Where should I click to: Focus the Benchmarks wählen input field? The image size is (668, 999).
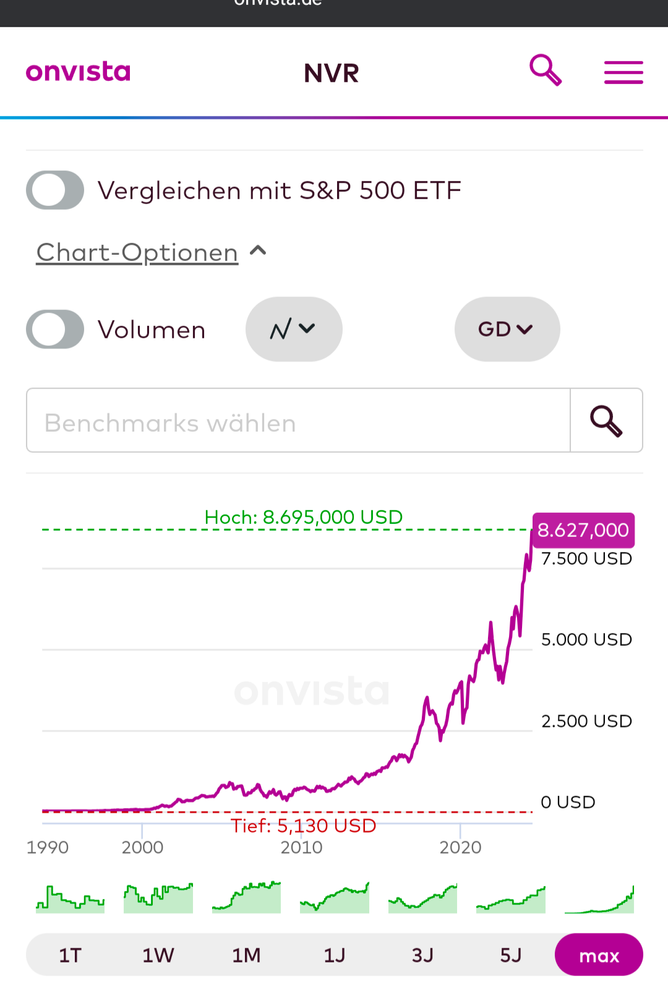tap(298, 421)
